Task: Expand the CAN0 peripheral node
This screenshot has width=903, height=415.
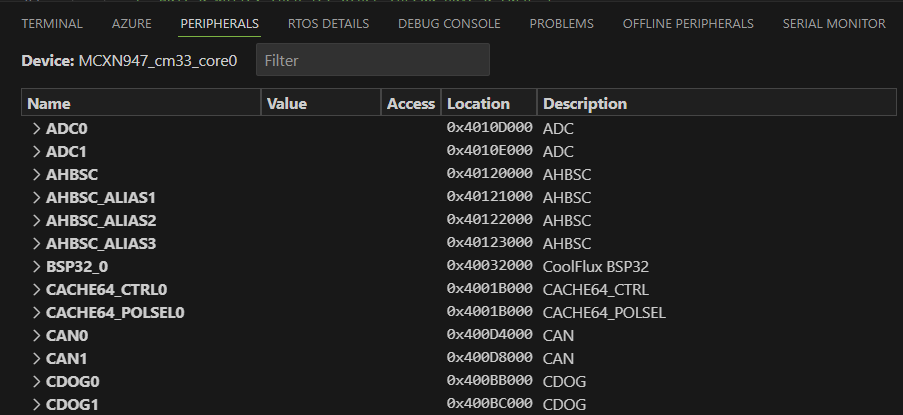Action: 36,336
